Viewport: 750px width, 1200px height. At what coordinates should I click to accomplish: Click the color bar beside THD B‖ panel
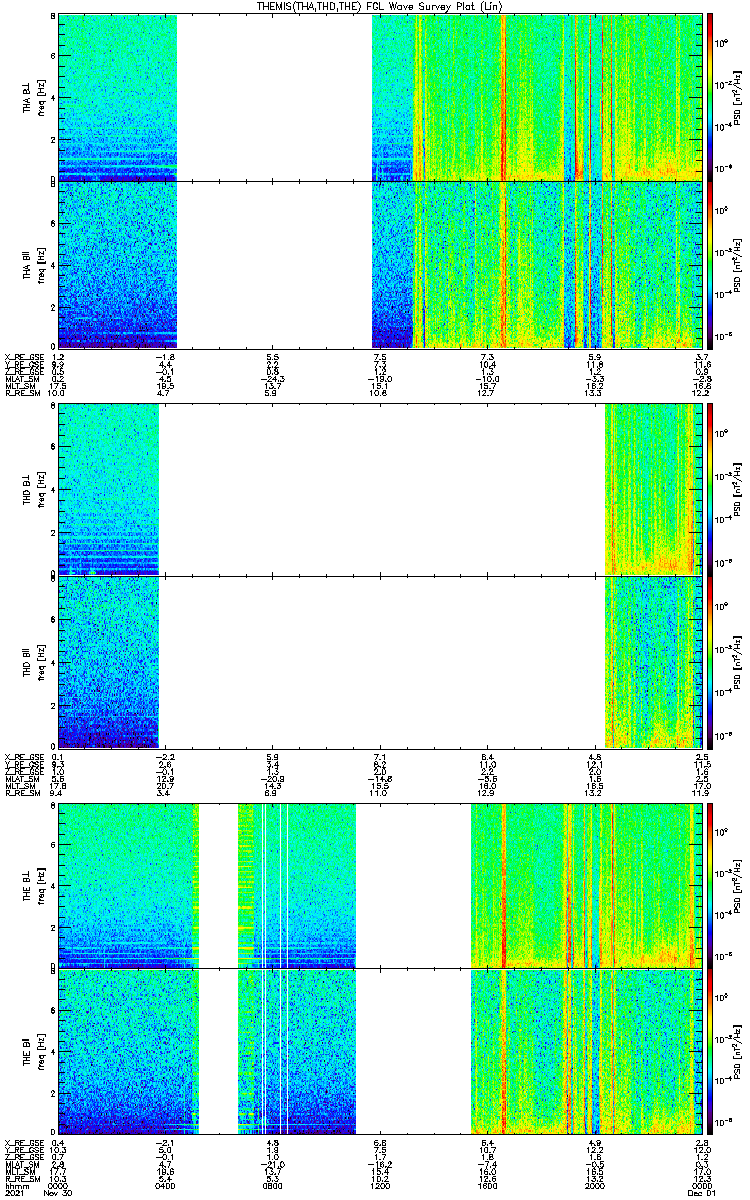pyautogui.click(x=710, y=661)
